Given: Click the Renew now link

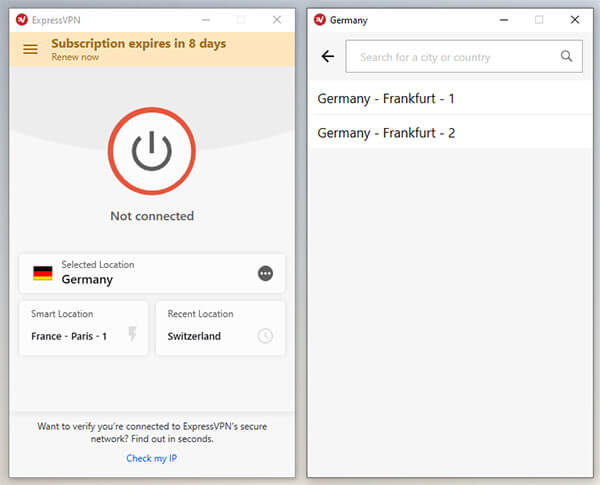Looking at the screenshot, I should click(x=75, y=57).
